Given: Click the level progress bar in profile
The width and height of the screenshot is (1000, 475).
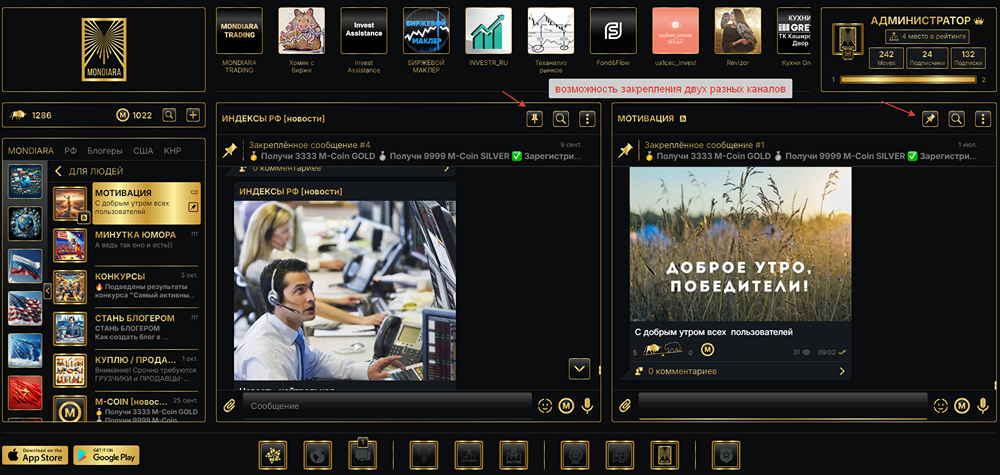Looking at the screenshot, I should point(908,80).
